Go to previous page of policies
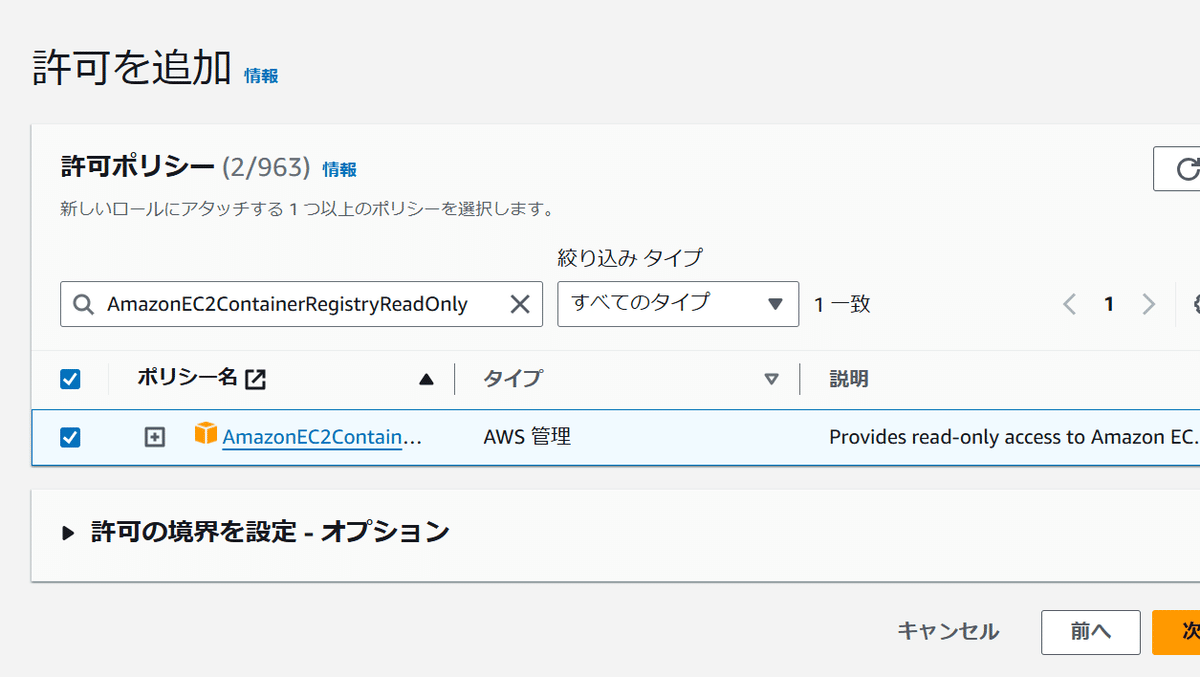 tap(1069, 304)
